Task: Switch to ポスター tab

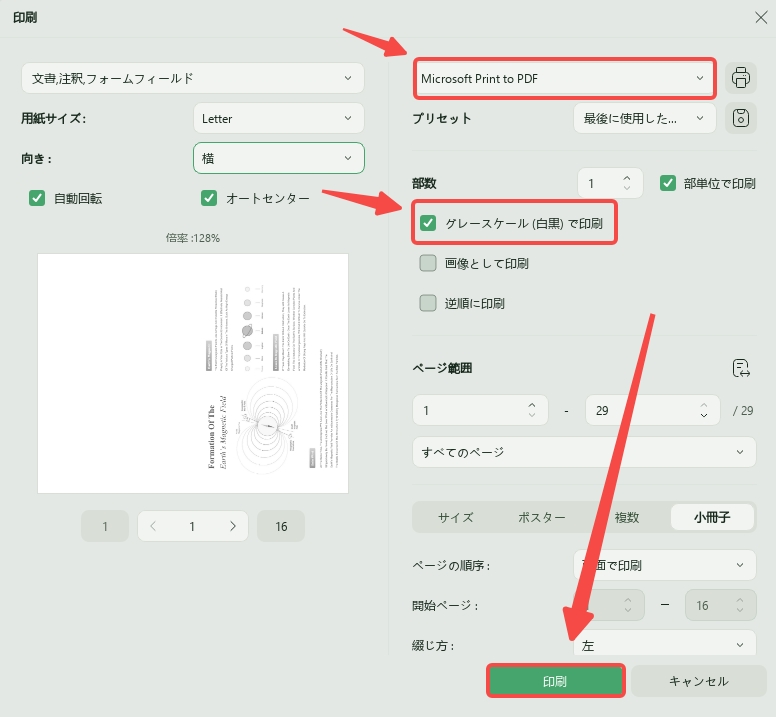Action: click(x=541, y=517)
